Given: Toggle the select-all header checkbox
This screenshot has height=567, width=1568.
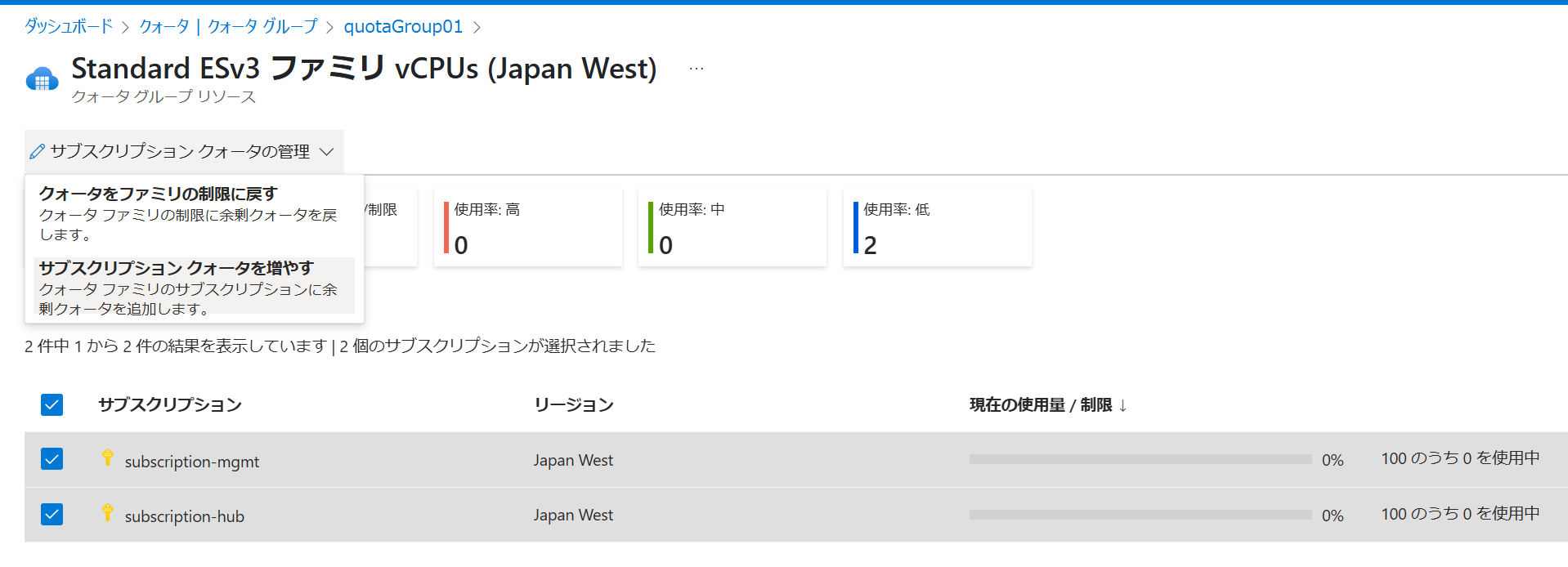Looking at the screenshot, I should click(x=52, y=404).
